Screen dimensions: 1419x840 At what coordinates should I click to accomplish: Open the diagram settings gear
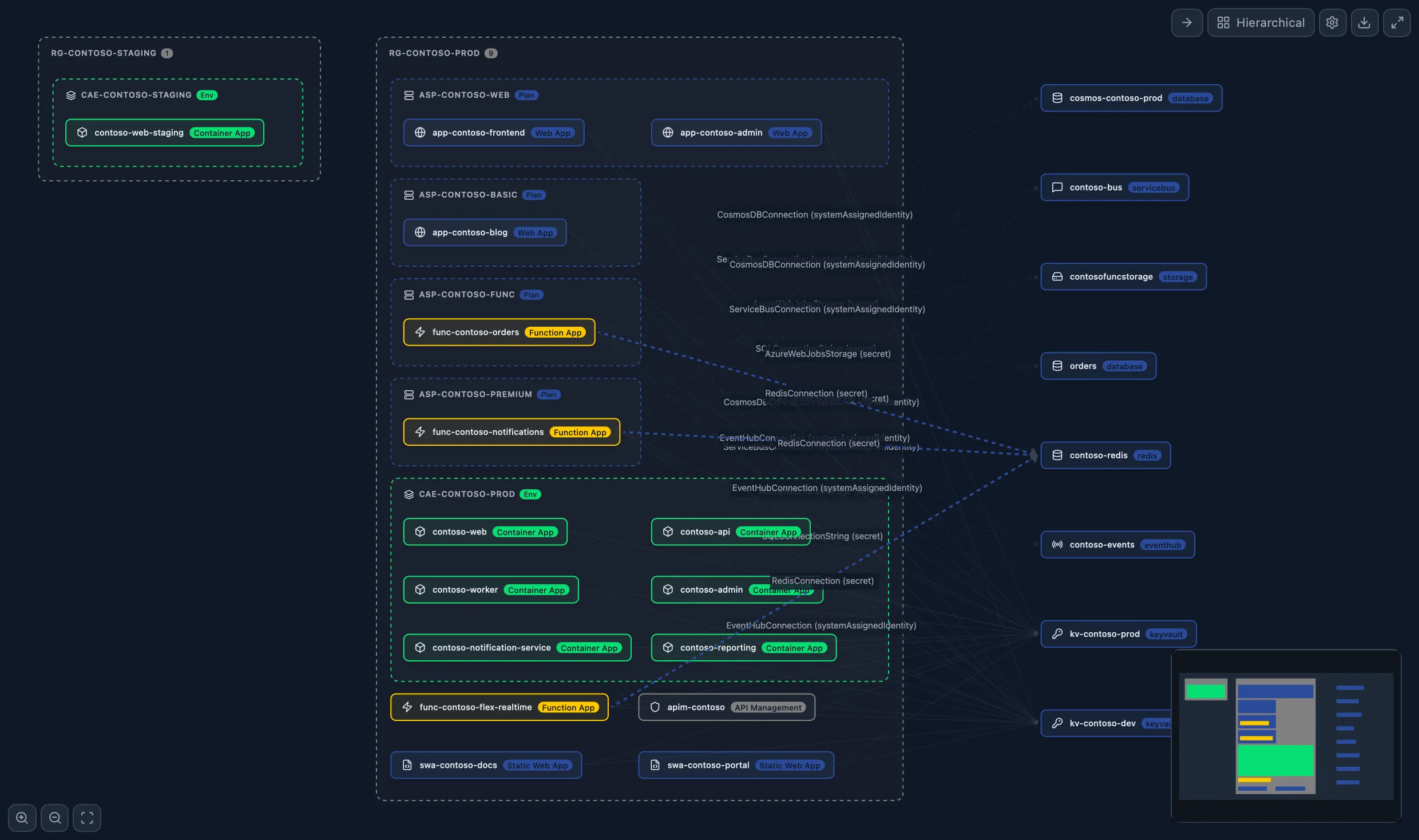click(1333, 22)
